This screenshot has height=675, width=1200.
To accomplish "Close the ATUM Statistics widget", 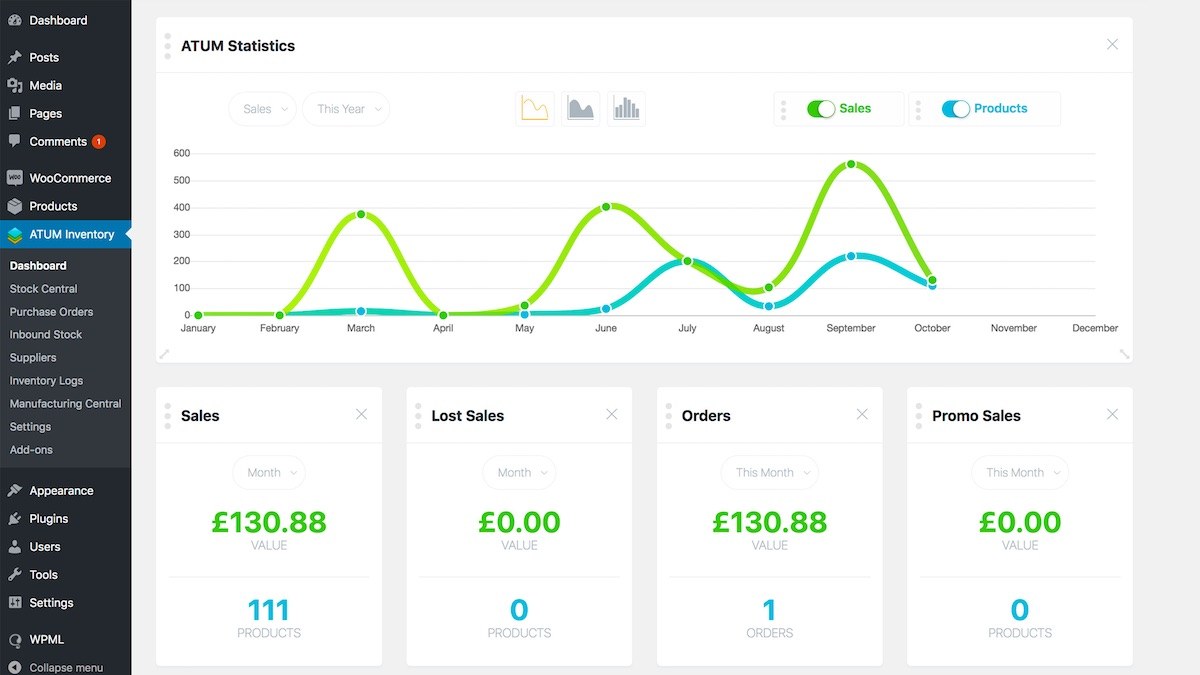I will 1112,44.
